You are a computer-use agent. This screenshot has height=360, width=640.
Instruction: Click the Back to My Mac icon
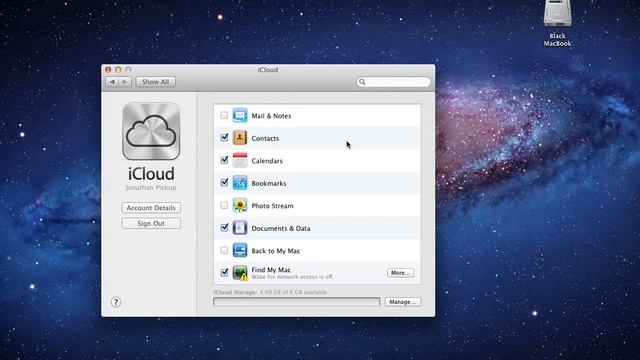[240, 250]
